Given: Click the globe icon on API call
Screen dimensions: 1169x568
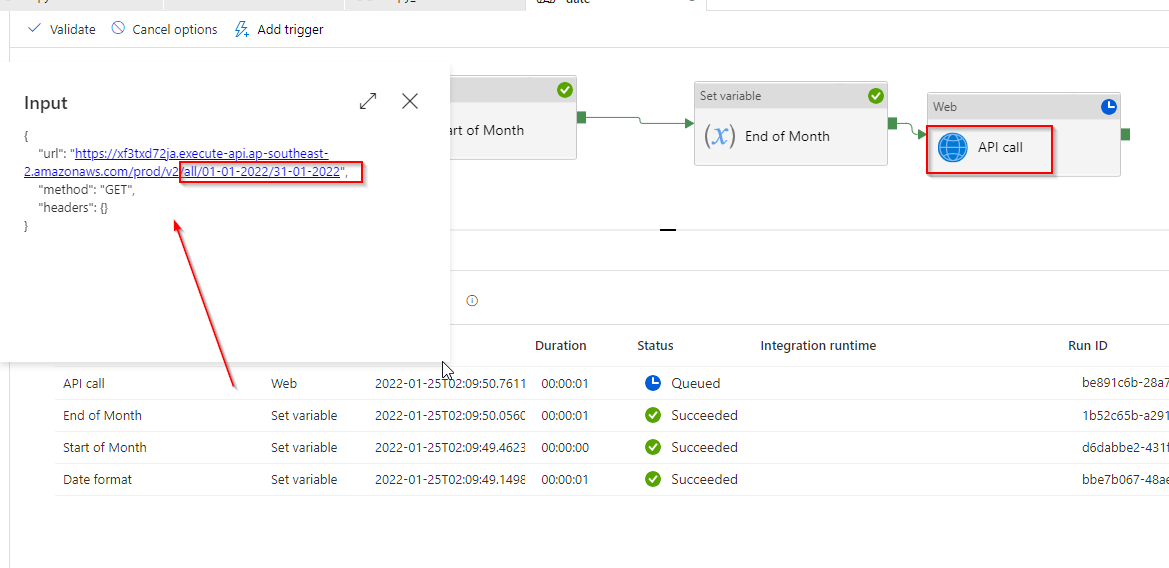Looking at the screenshot, I should [x=952, y=148].
